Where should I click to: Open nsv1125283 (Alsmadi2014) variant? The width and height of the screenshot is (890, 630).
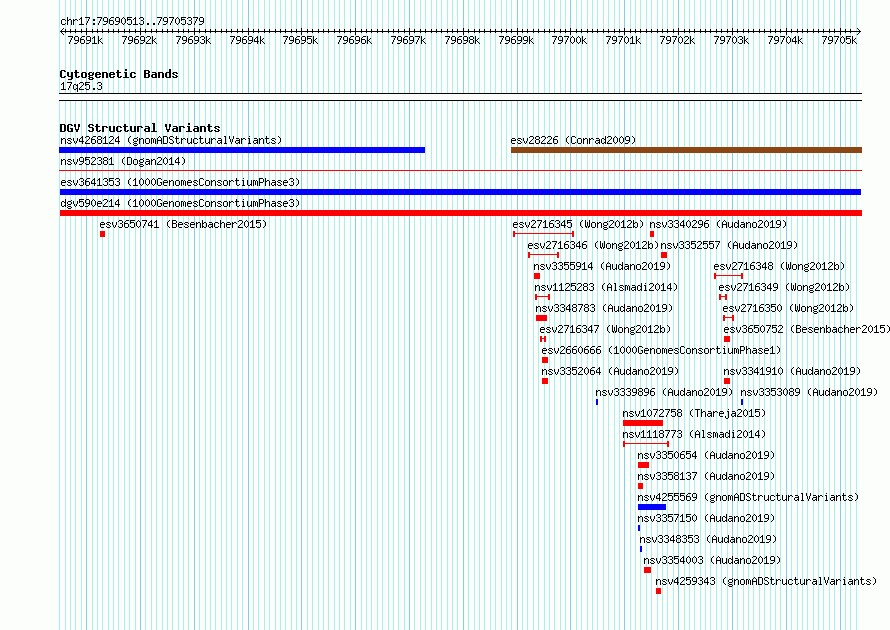(x=606, y=287)
